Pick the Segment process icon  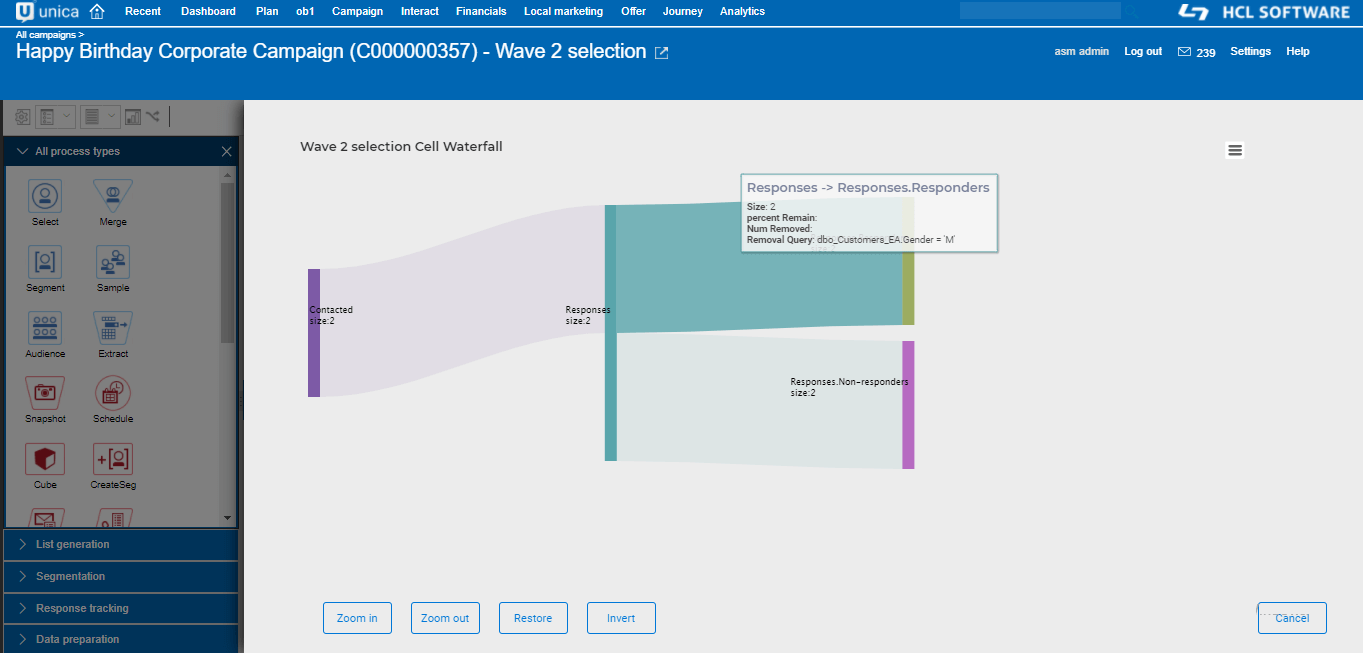[45, 262]
